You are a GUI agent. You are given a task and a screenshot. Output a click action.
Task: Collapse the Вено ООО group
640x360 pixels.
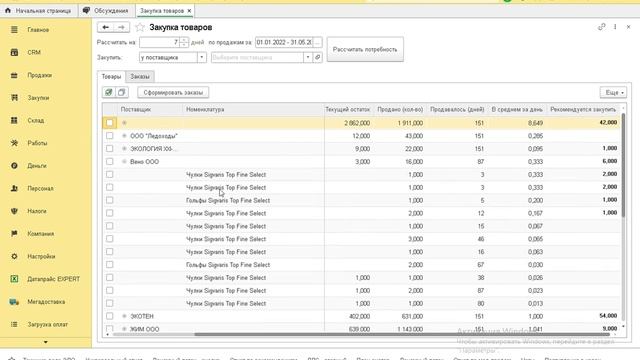point(124,162)
